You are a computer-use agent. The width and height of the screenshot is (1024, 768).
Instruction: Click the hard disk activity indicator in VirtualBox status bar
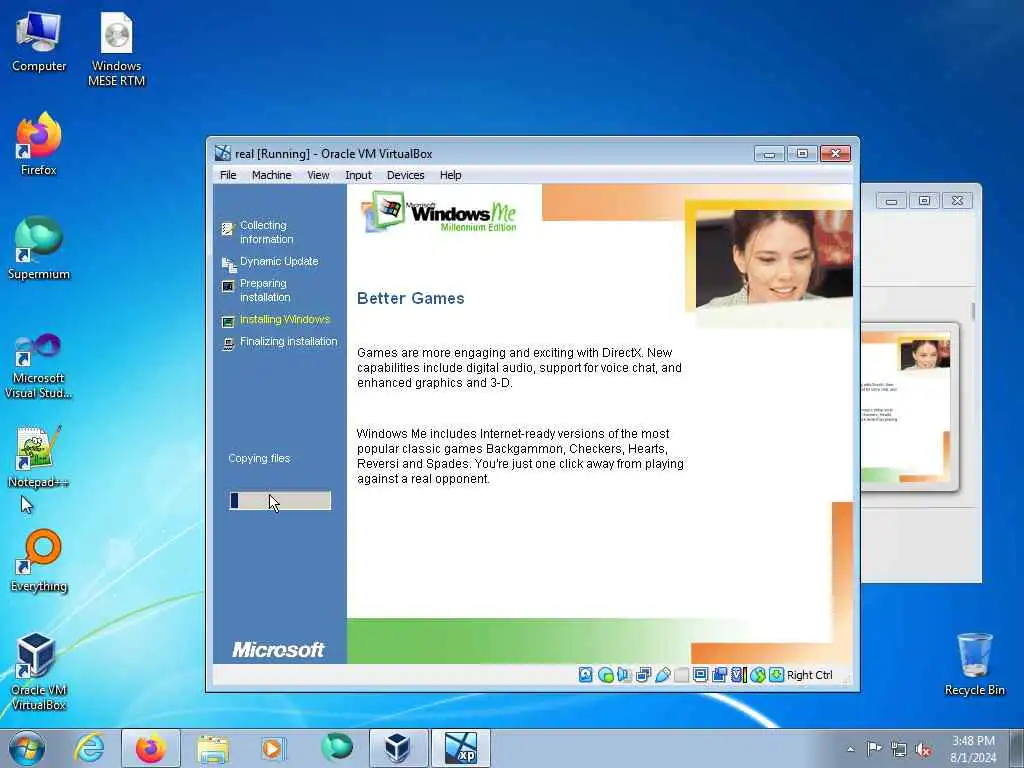pyautogui.click(x=586, y=675)
